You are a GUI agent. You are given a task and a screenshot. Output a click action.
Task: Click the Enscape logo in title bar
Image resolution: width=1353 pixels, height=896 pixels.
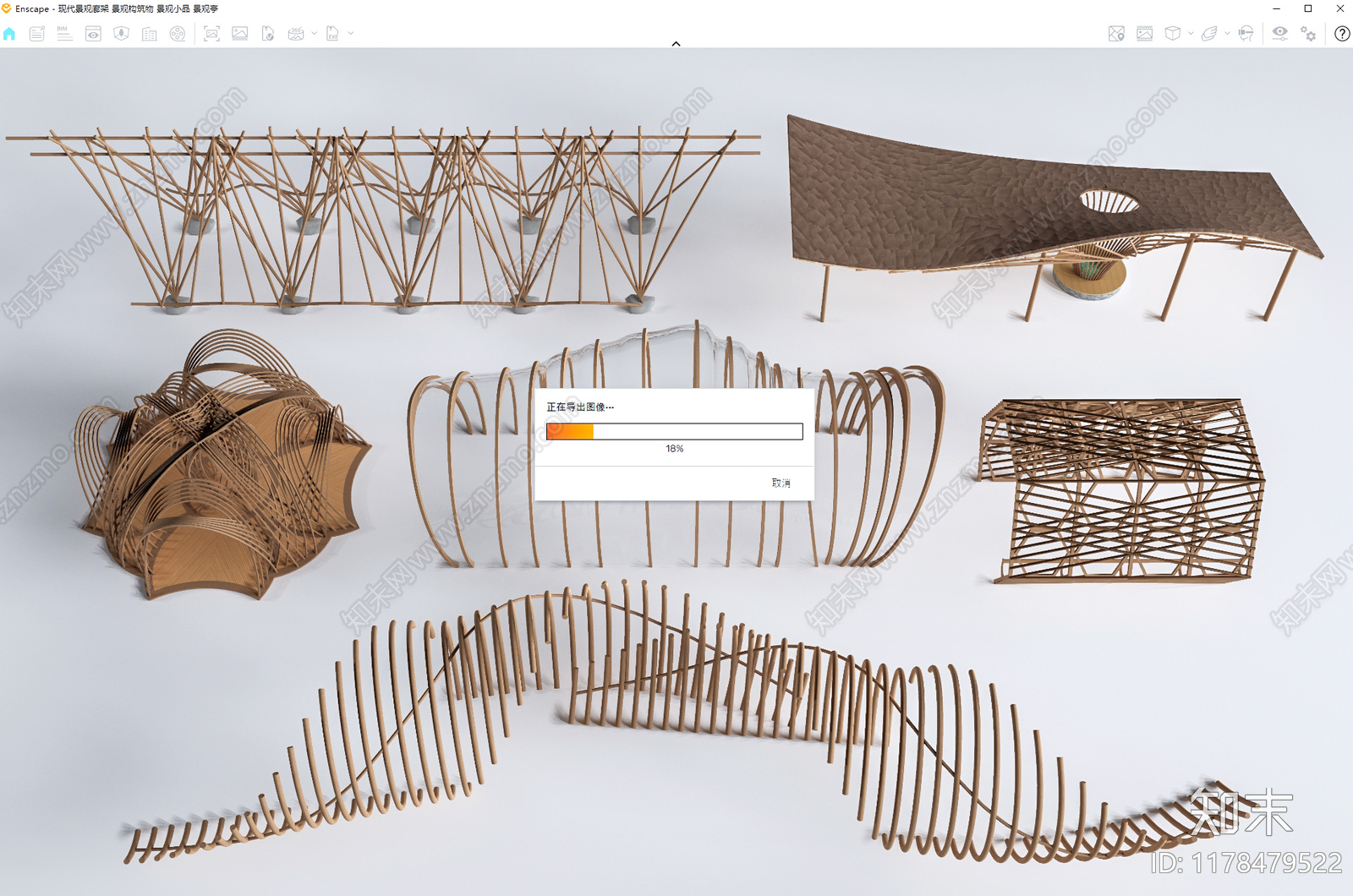click(7, 8)
